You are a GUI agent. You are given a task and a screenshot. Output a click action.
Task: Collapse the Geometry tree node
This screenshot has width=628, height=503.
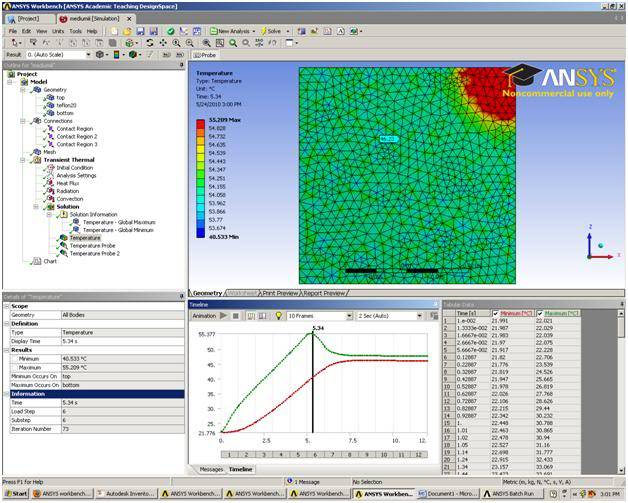tap(23, 90)
